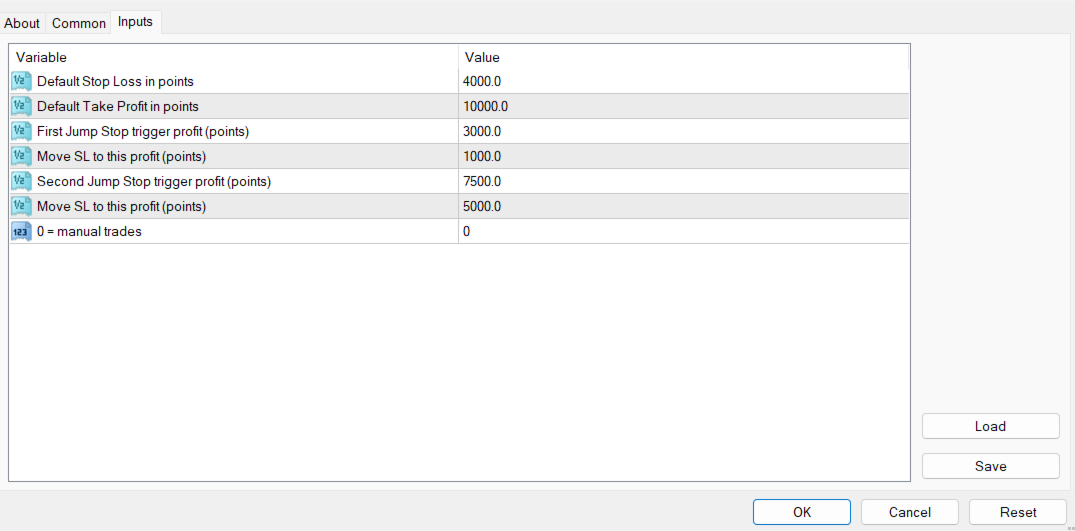Screen dimensions: 1075x531
Task: Click the Default Take Profit variable type icon
Action: 22,106
